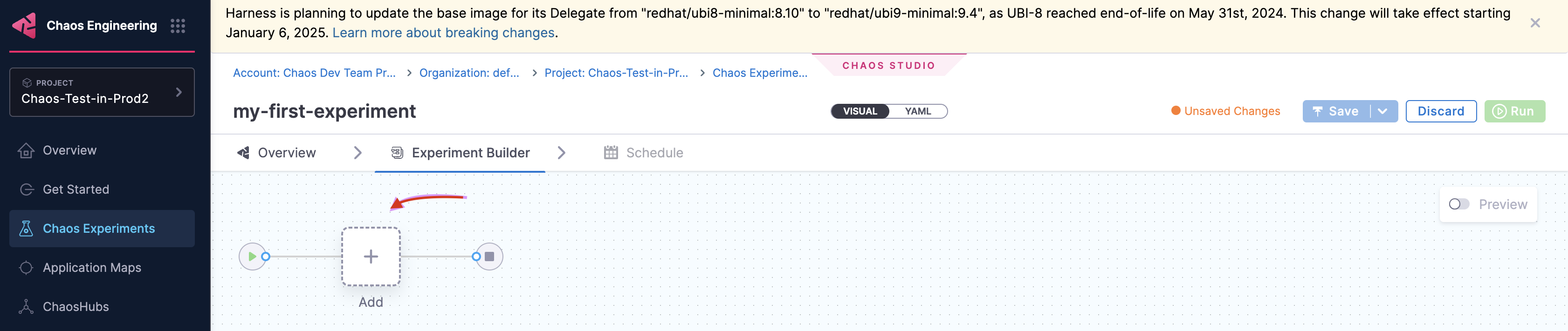This screenshot has width=1568, height=331.
Task: Go to the Overview step tab
Action: [276, 153]
